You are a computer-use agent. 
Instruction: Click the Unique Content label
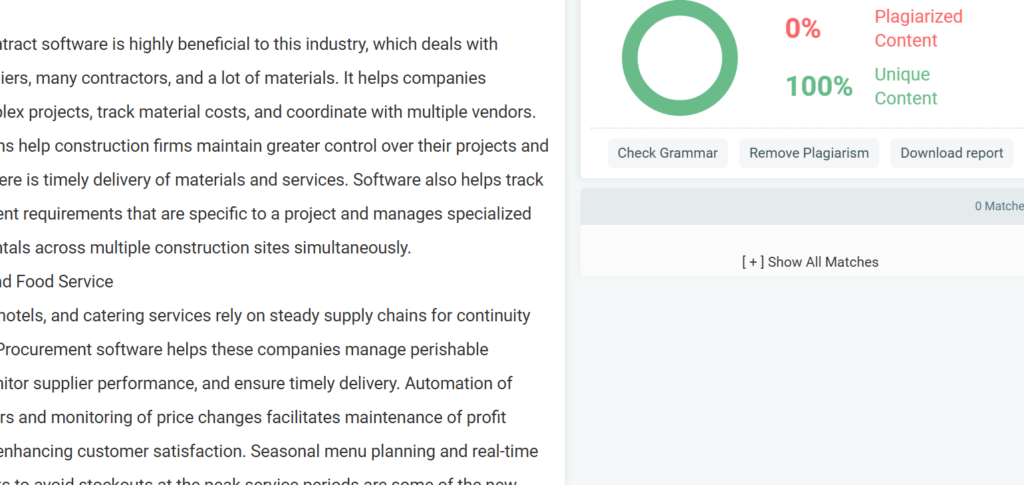pos(905,87)
